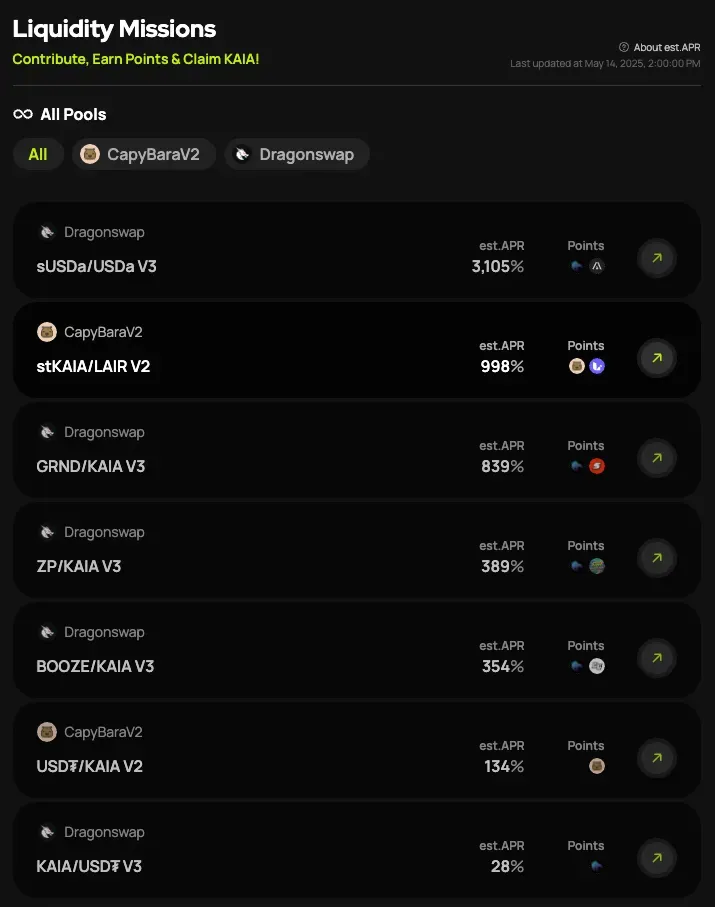
Task: Launch BOOZE/KAIA V3 via arrow icon
Action: pyautogui.click(x=657, y=658)
